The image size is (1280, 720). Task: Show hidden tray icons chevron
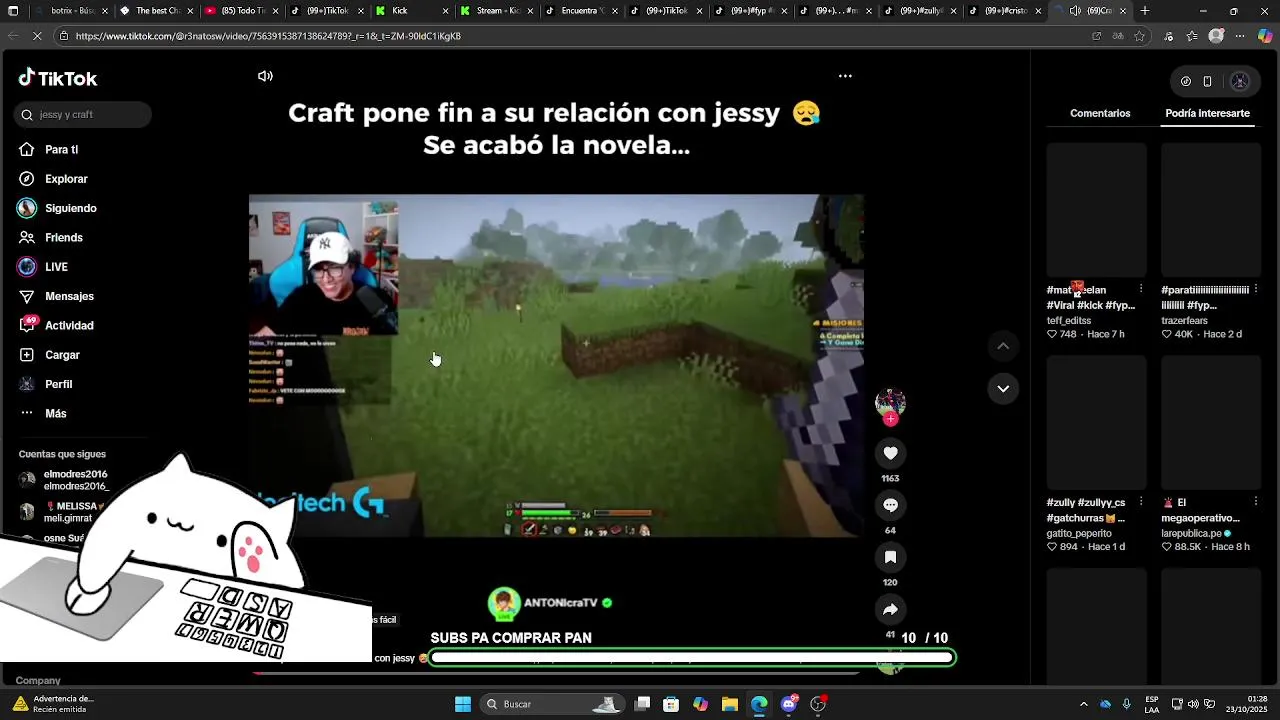1083,704
